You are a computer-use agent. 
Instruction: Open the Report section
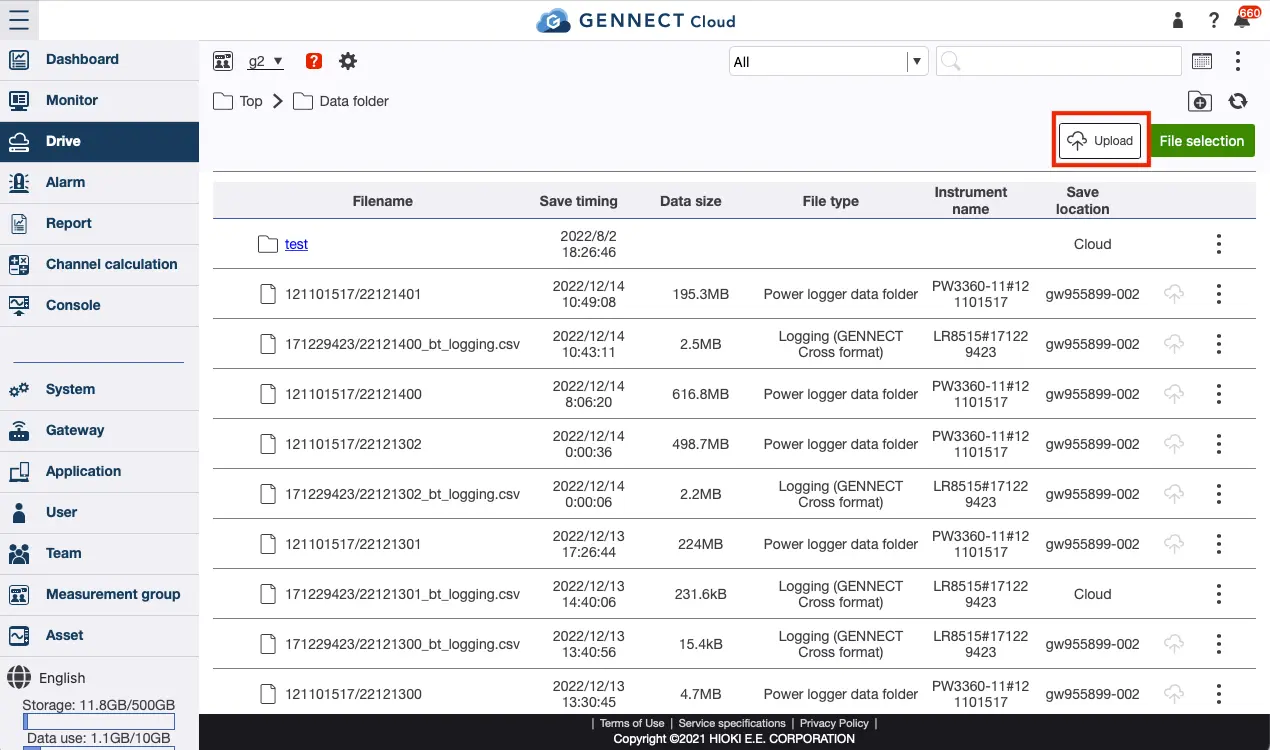coord(100,223)
